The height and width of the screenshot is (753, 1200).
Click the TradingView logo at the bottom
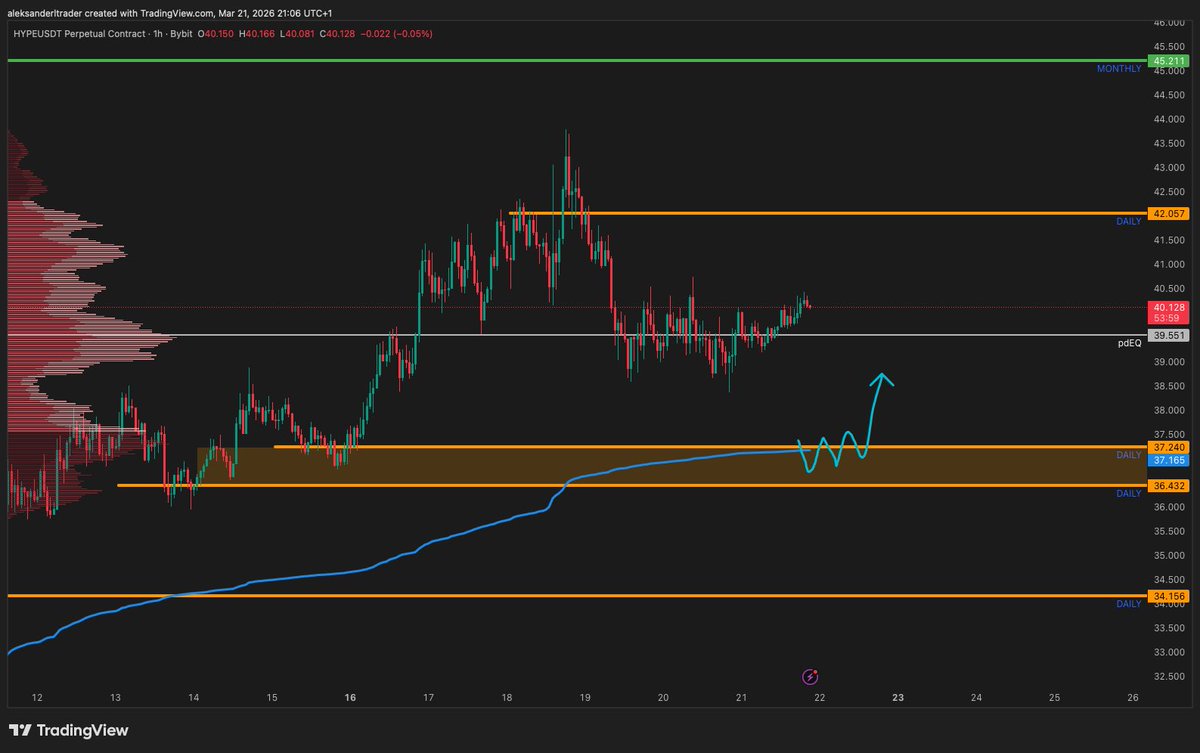[x=68, y=730]
